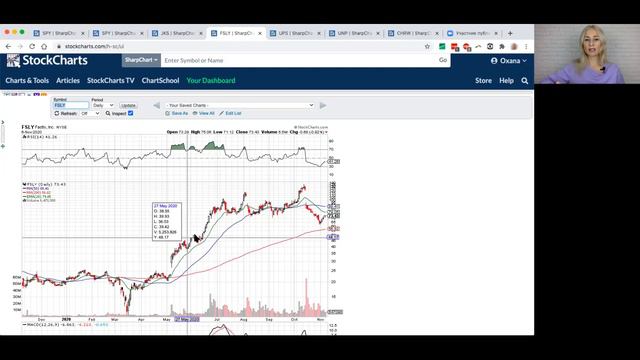Click the Inspect magnifier icon
This screenshot has width=640, height=360.
point(108,113)
